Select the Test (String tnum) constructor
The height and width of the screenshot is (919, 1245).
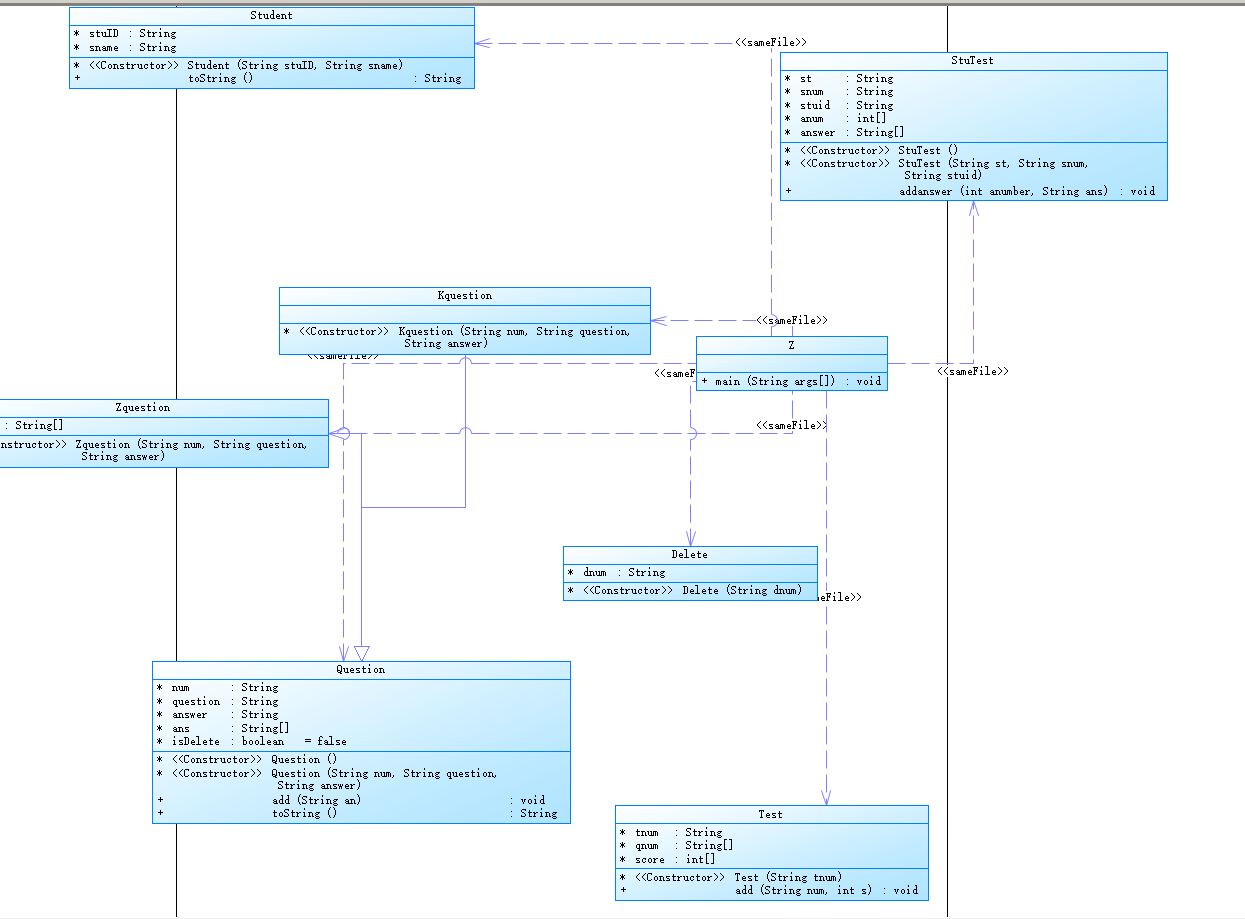pyautogui.click(x=731, y=877)
